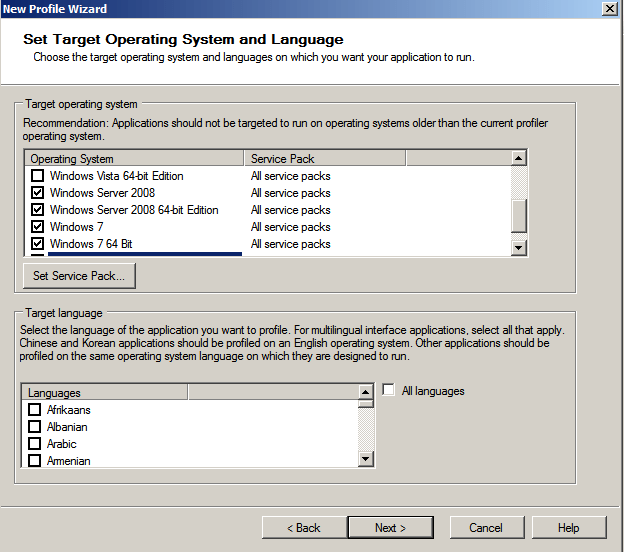Uncheck the Windows Server 2008 checkbox

(37, 193)
